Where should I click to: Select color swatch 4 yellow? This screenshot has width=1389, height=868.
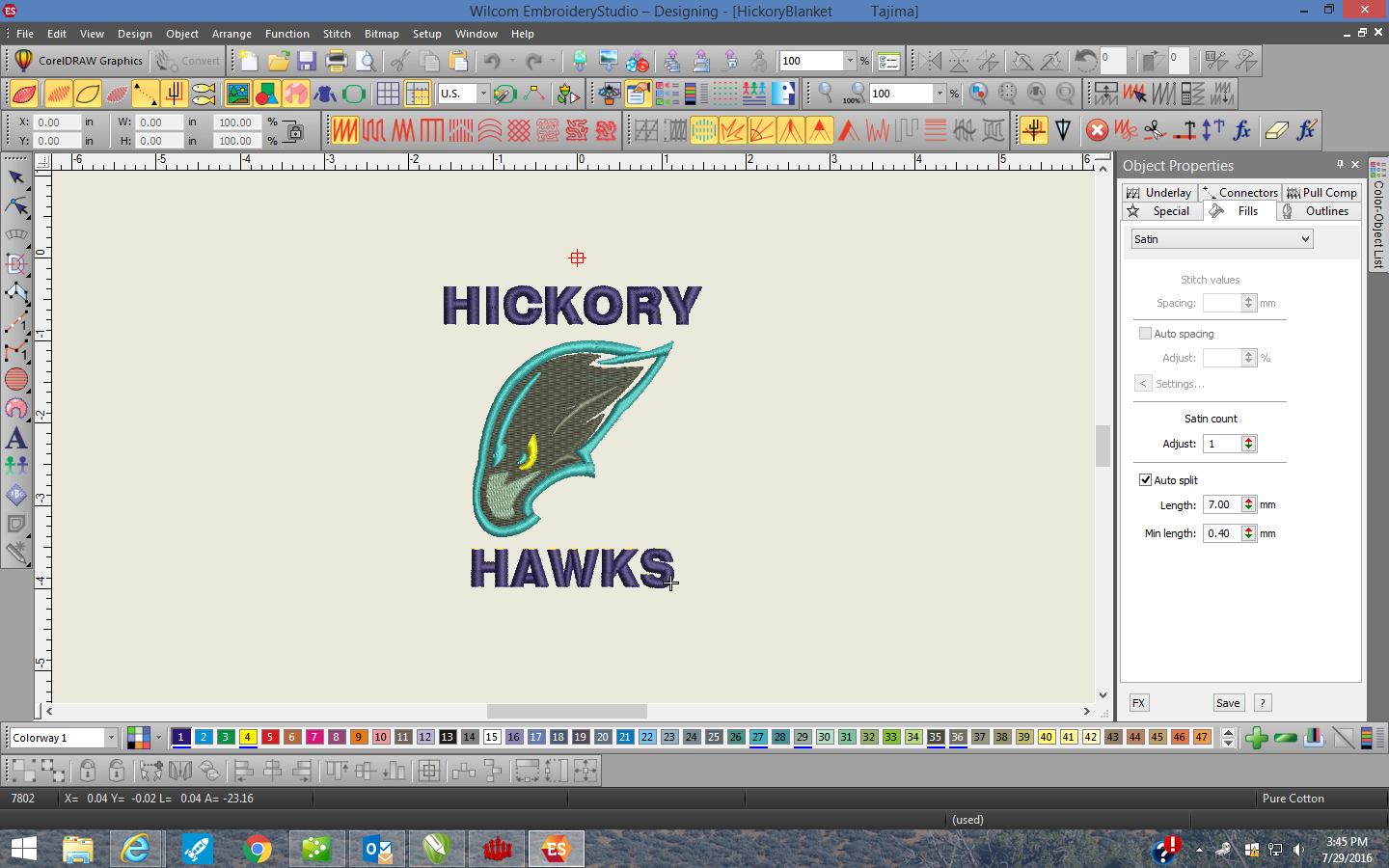[248, 737]
